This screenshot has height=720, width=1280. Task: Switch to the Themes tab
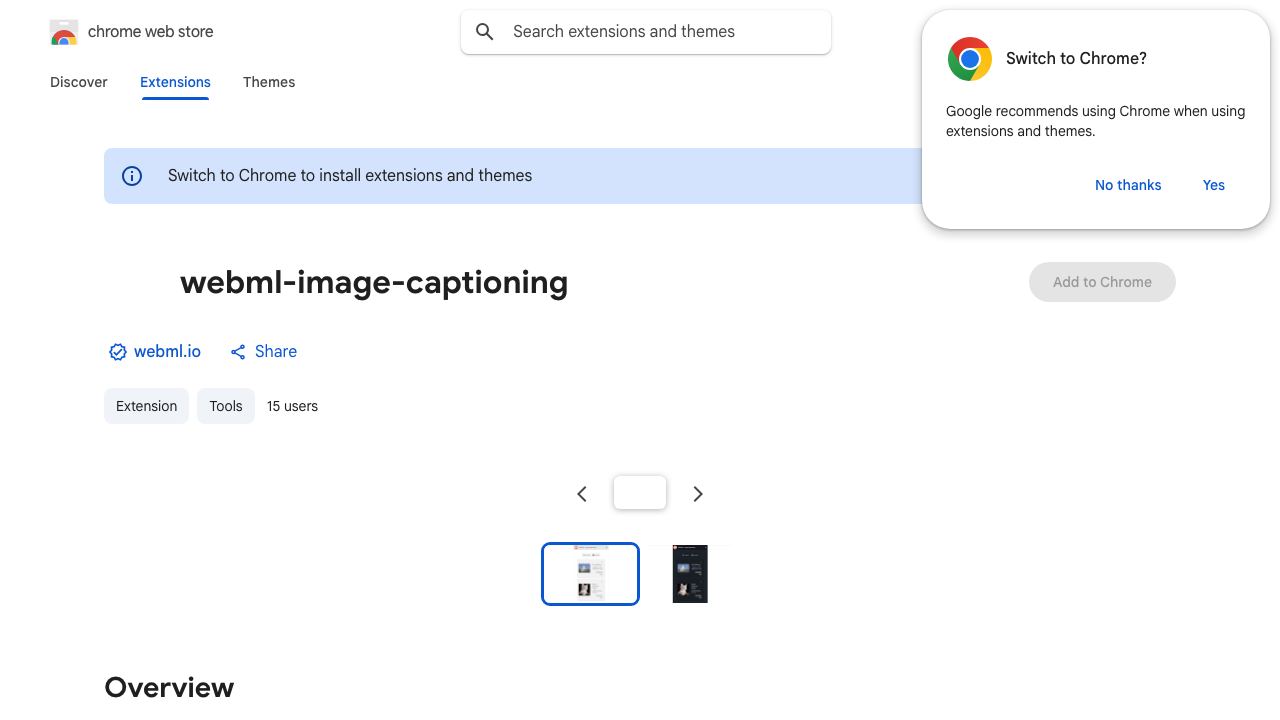(x=269, y=82)
